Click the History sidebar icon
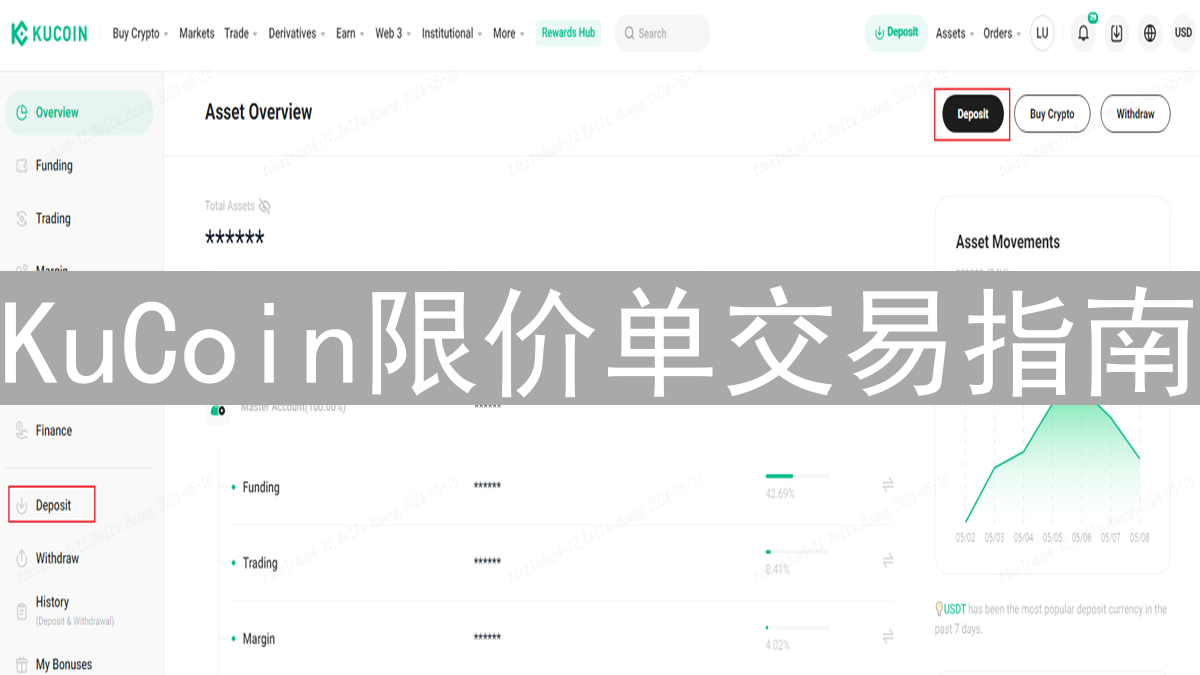 pos(21,610)
